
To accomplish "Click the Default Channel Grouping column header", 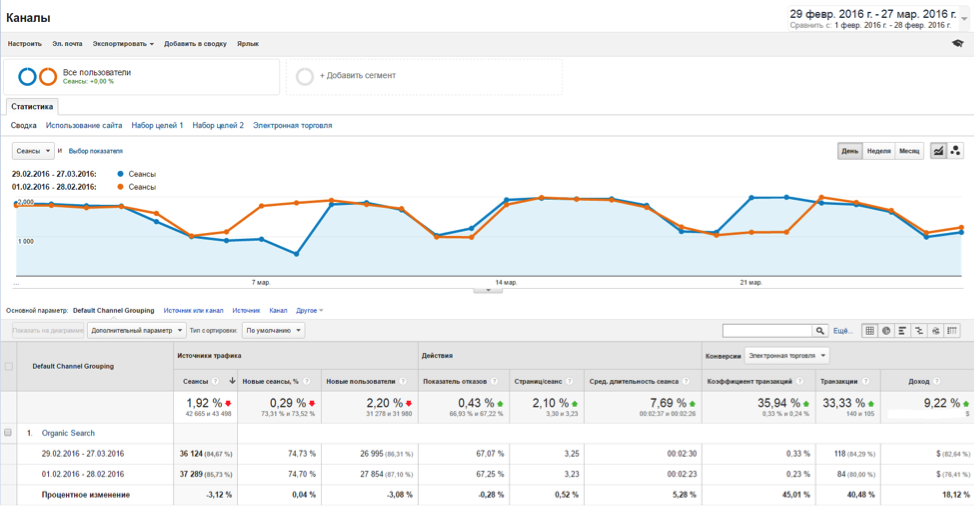I will pyautogui.click(x=73, y=366).
